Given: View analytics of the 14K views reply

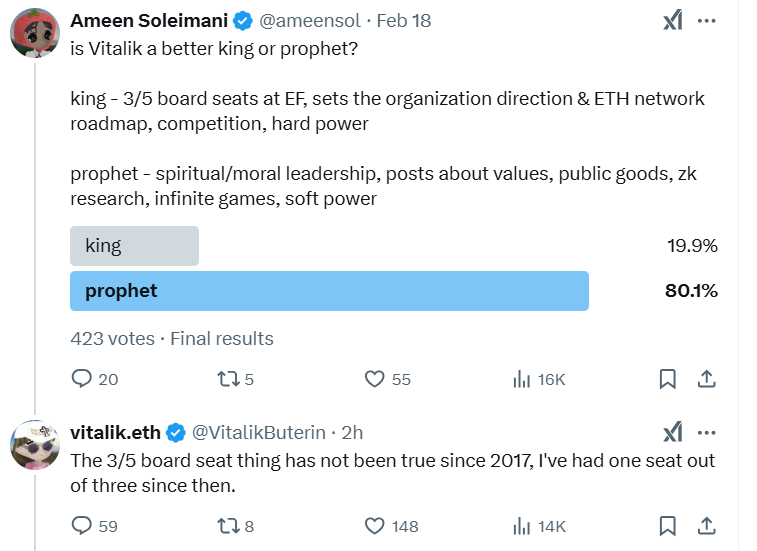Looking at the screenshot, I should 521,526.
